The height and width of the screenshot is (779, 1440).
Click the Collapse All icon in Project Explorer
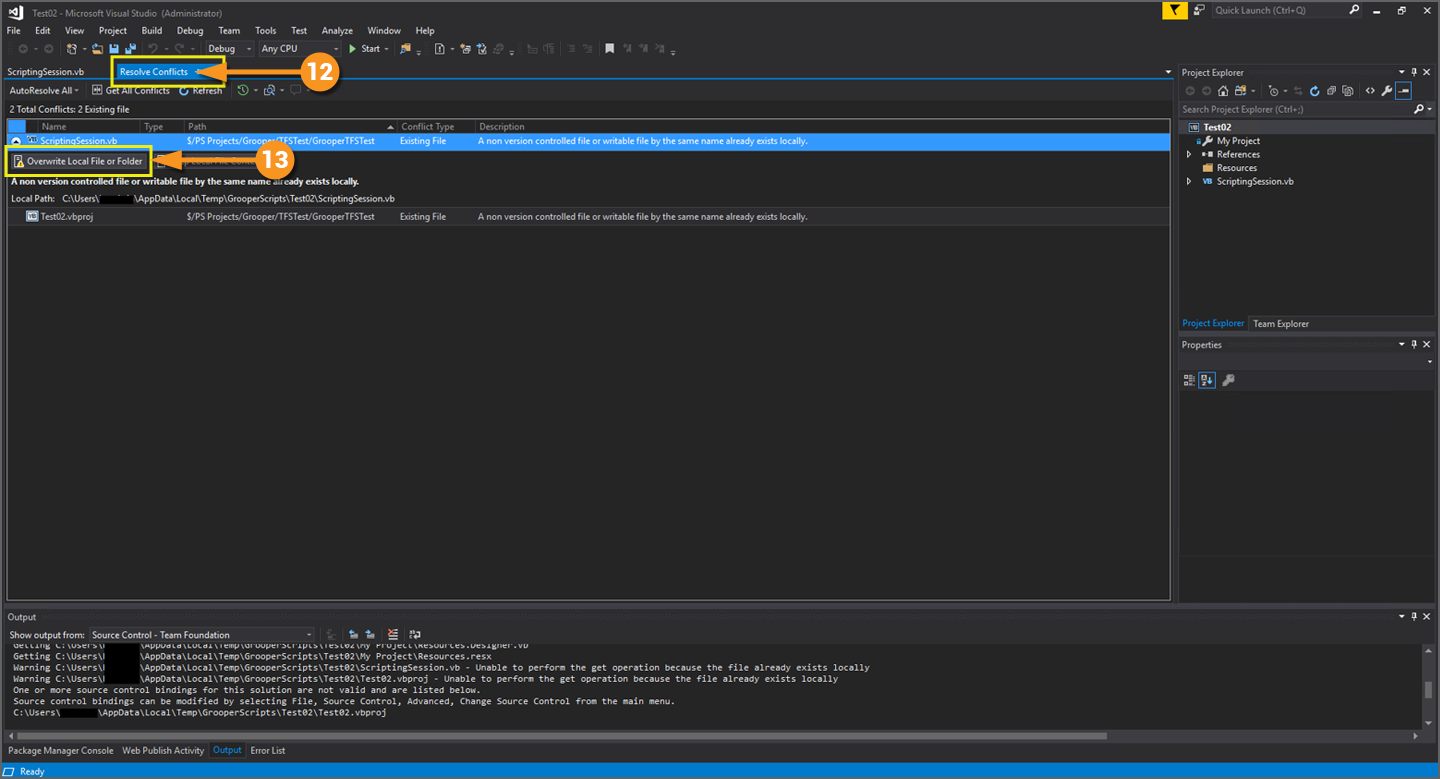[x=1331, y=91]
